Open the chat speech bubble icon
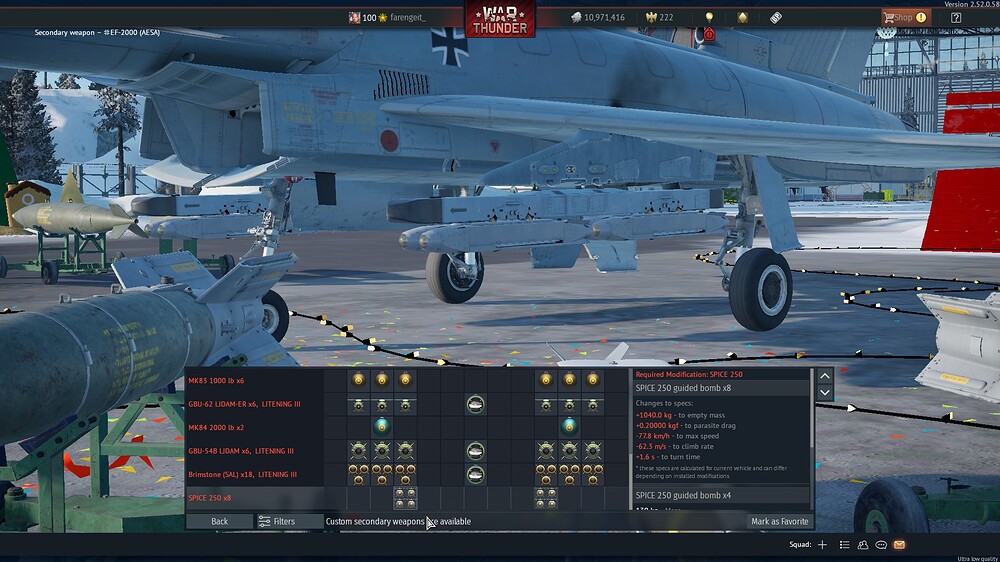 (881, 545)
